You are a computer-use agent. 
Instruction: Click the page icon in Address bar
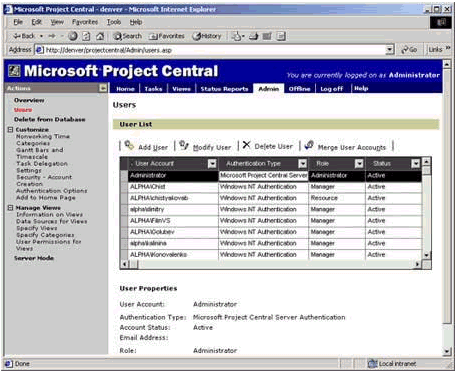[x=39, y=50]
